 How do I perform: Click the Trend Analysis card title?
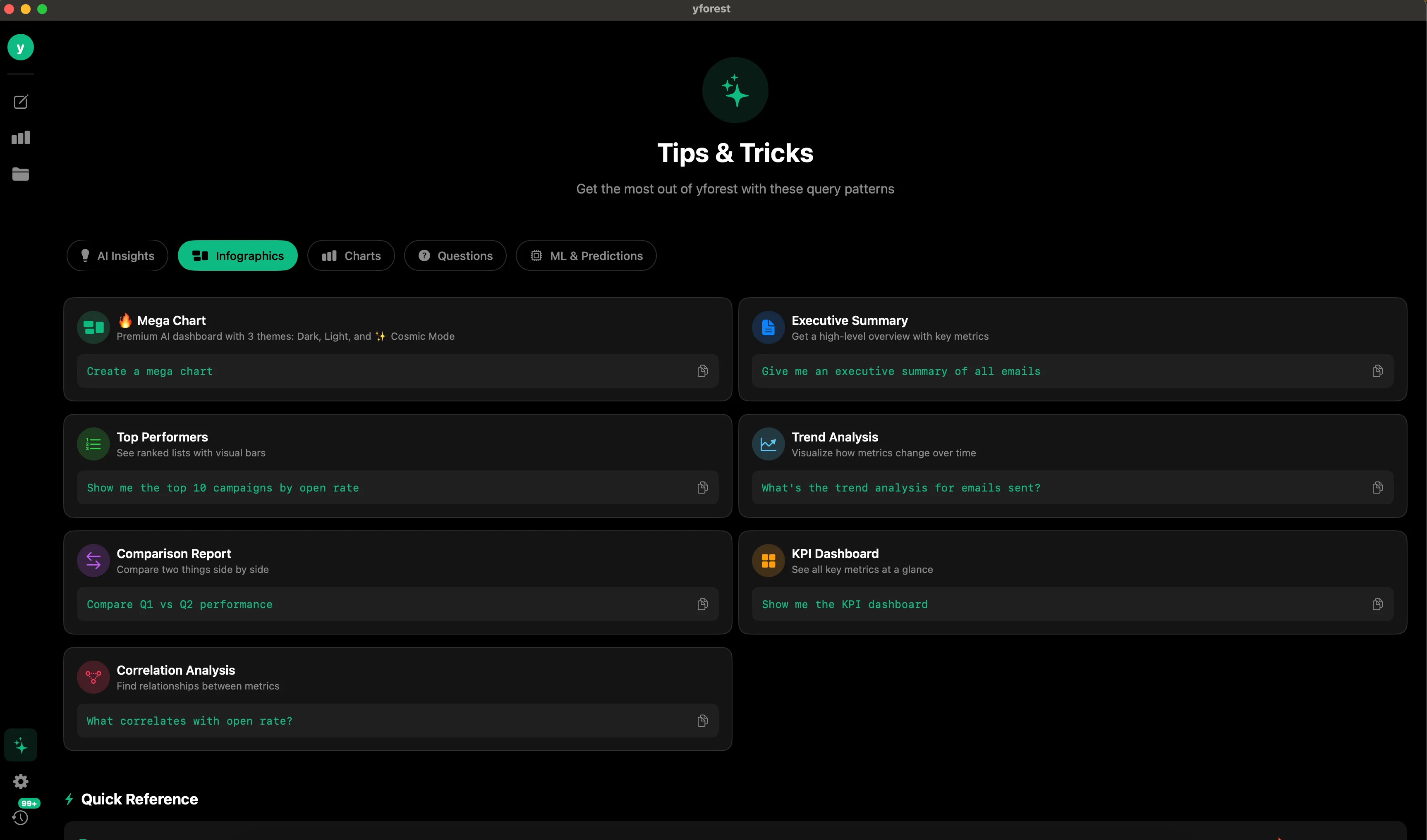point(835,437)
